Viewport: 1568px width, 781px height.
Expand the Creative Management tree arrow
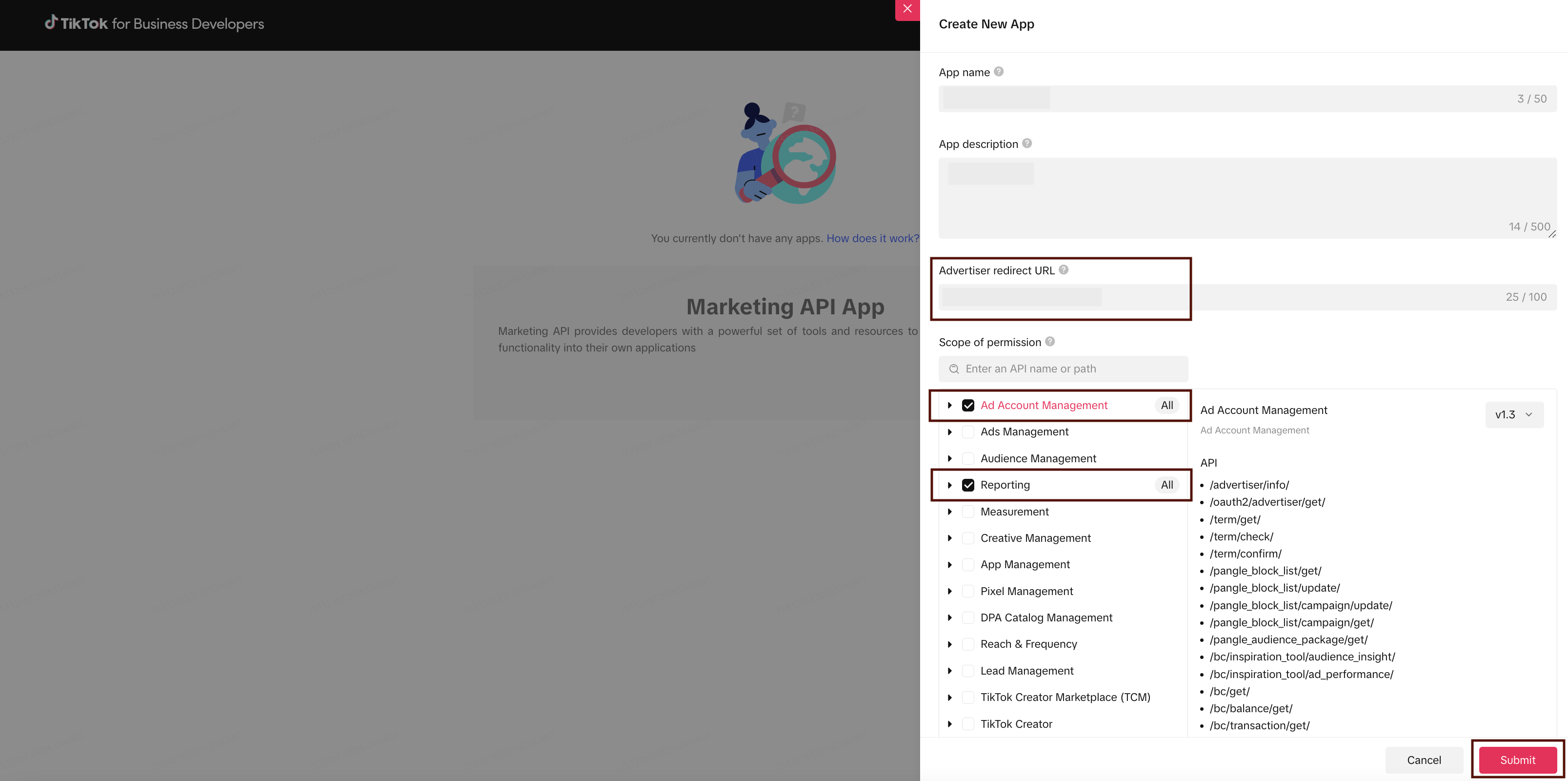click(949, 538)
